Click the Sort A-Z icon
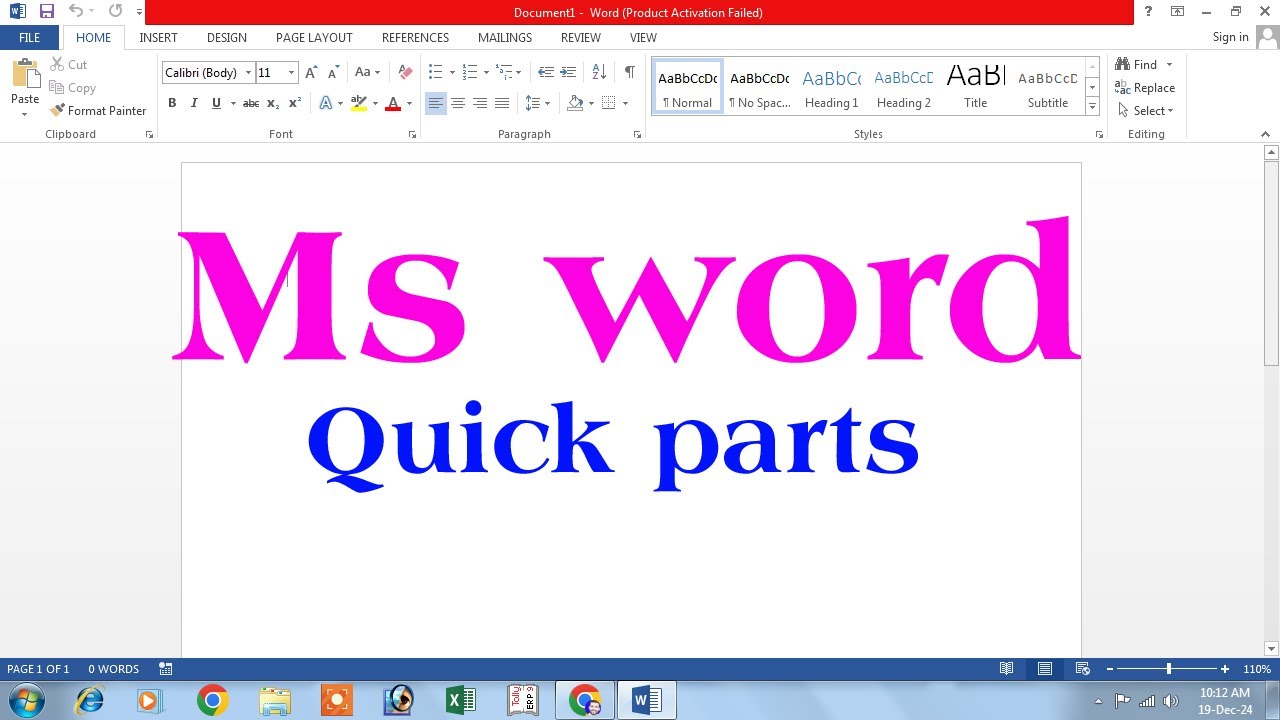 [599, 72]
